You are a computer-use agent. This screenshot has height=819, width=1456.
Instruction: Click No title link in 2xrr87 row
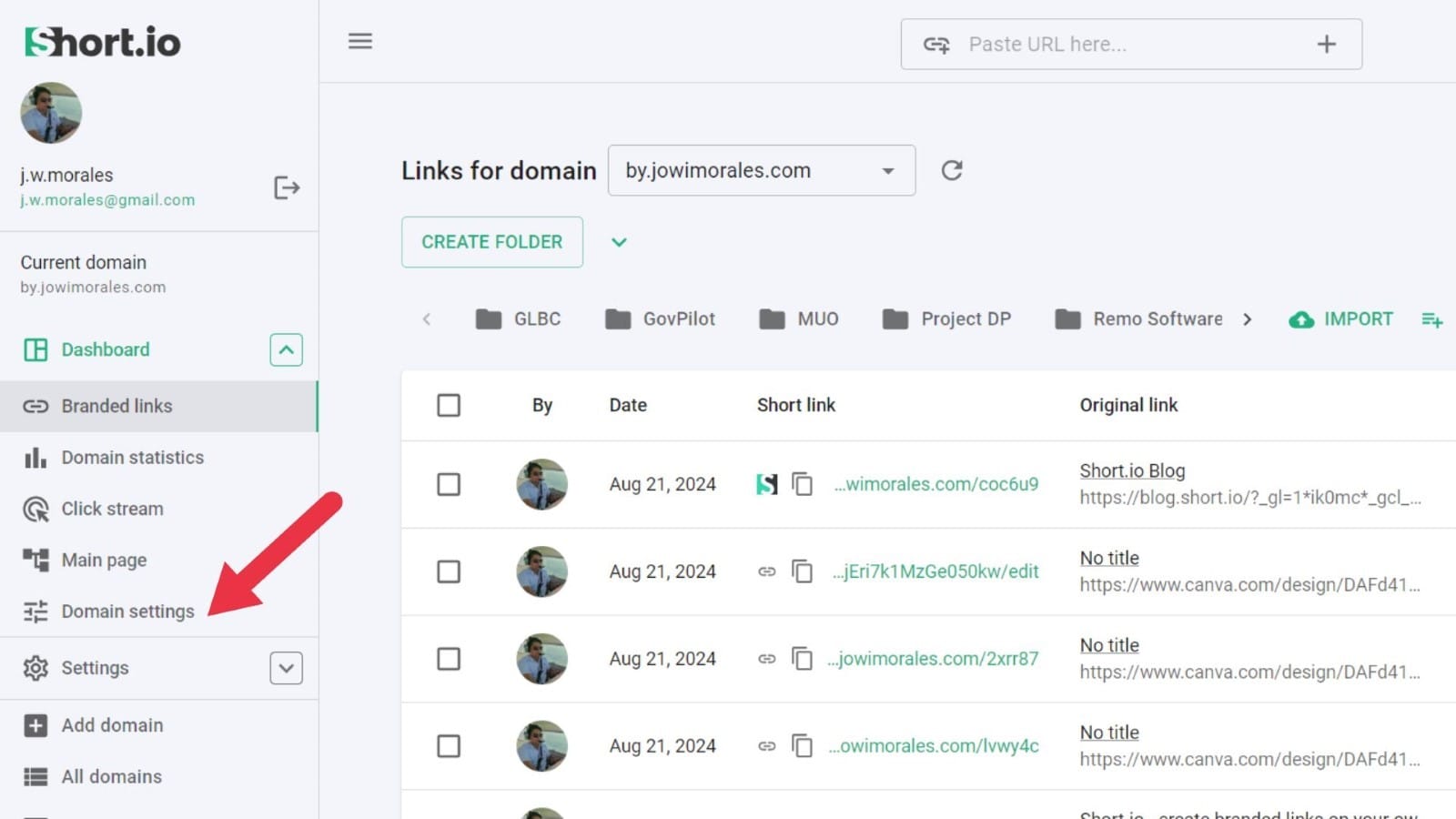tap(1109, 645)
